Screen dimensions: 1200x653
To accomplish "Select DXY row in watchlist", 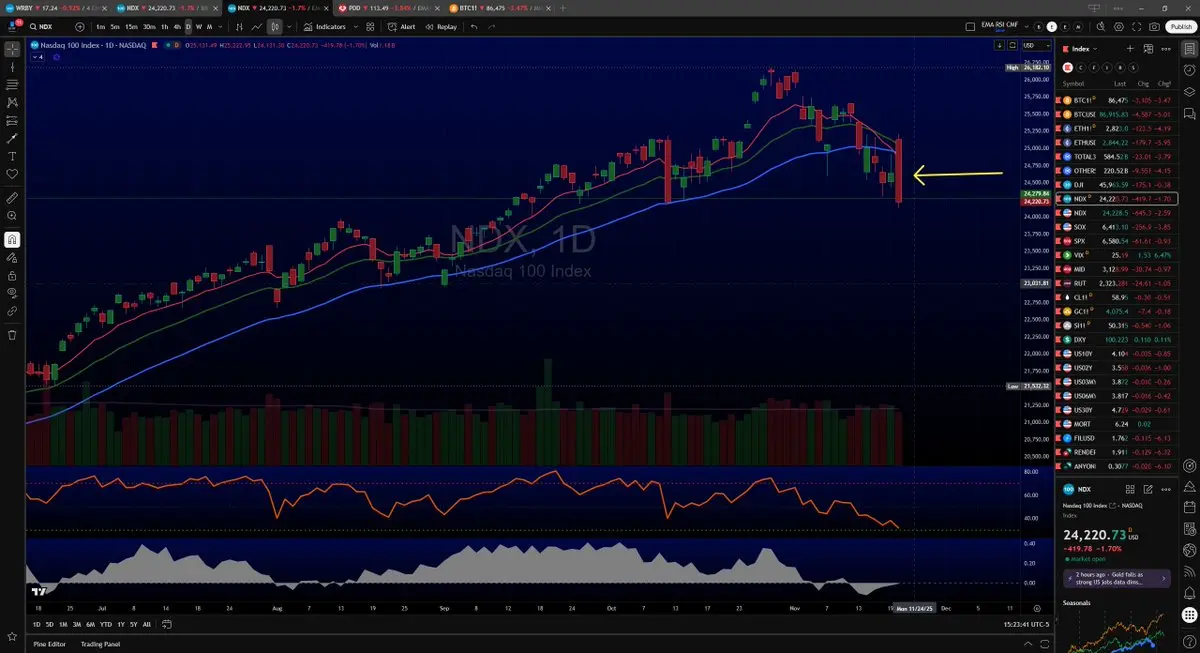I will click(x=1115, y=339).
